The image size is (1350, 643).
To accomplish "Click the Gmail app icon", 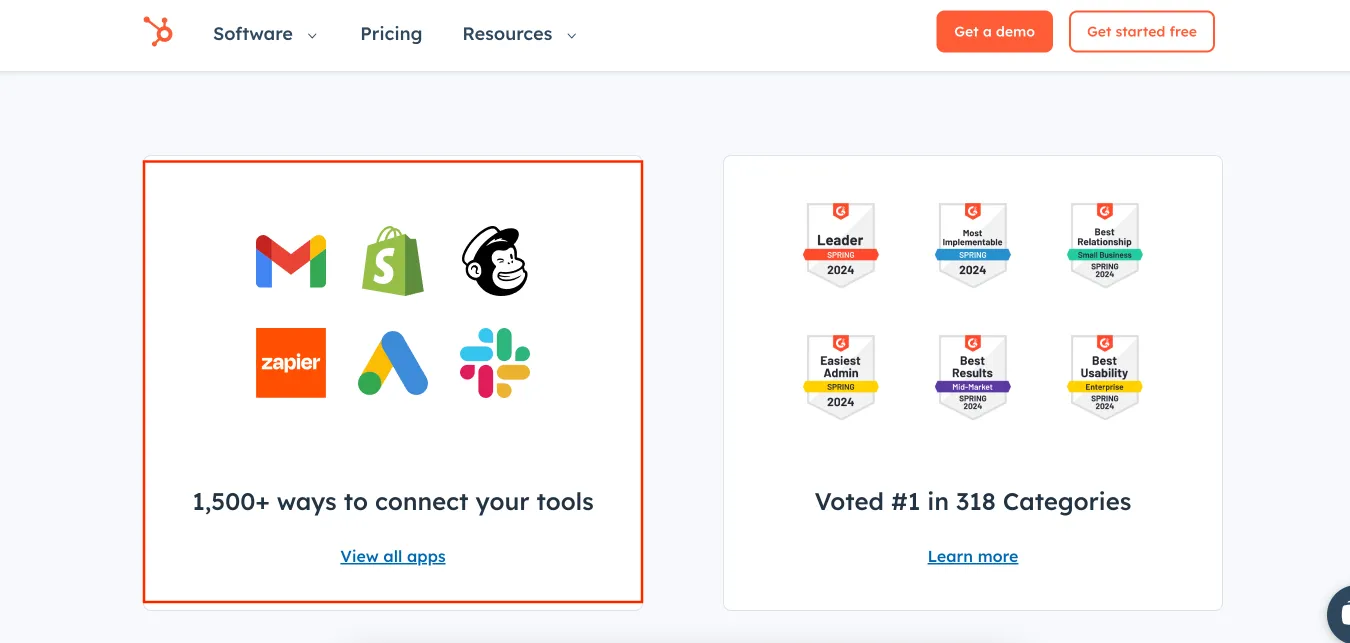I will pos(291,261).
